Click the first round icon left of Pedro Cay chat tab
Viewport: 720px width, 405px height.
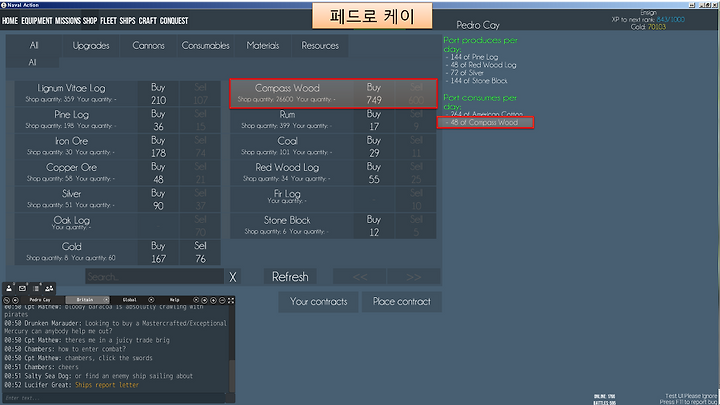click(x=6, y=300)
